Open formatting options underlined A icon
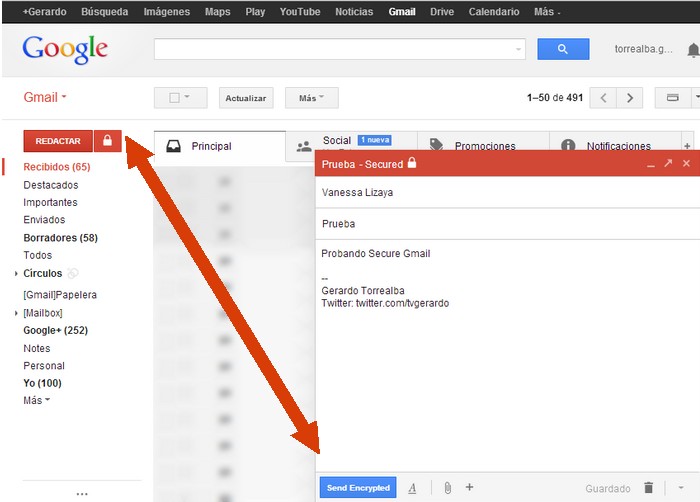Image resolution: width=700 pixels, height=502 pixels. (412, 488)
